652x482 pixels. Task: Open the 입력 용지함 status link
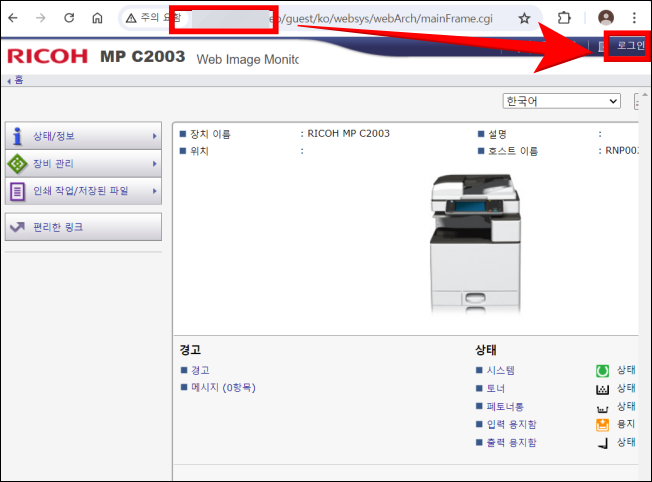(511, 424)
